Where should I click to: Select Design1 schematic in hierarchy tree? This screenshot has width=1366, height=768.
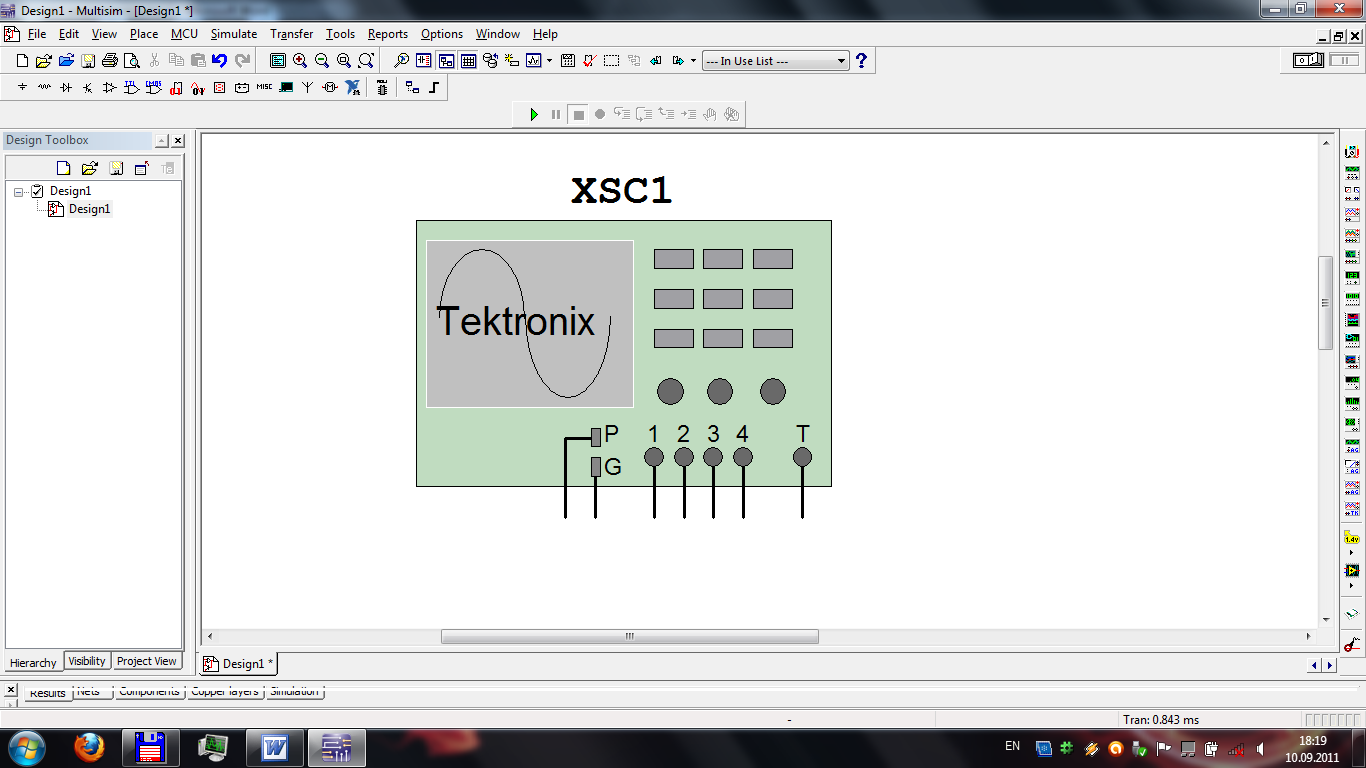[x=89, y=209]
